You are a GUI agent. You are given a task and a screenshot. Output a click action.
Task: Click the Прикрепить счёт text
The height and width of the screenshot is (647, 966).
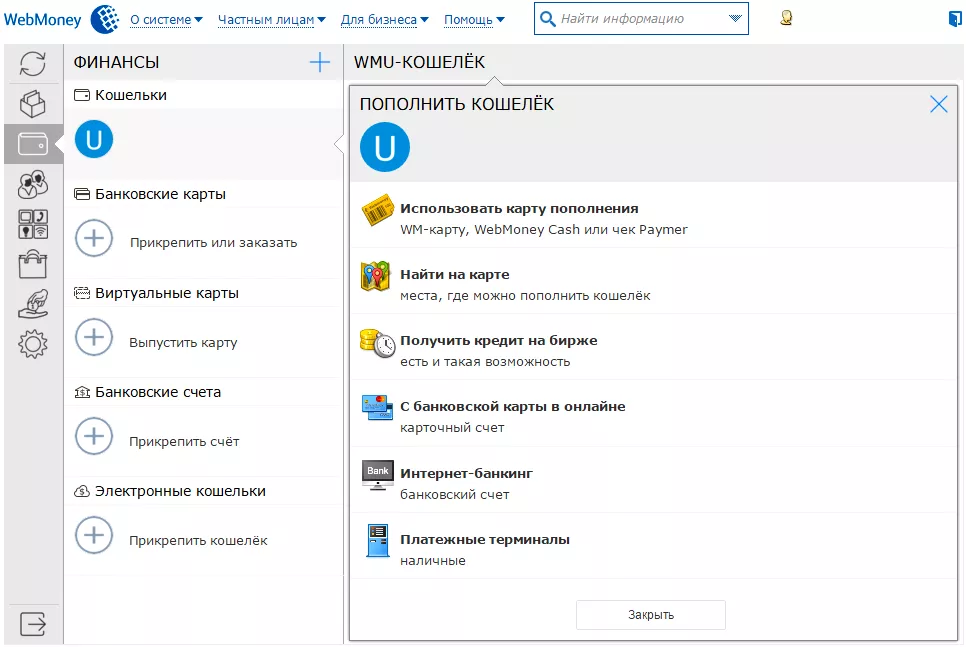184,441
